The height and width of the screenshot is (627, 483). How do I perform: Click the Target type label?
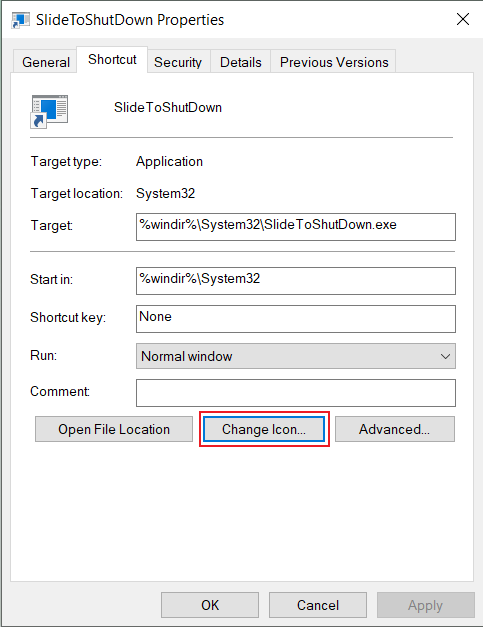point(66,162)
